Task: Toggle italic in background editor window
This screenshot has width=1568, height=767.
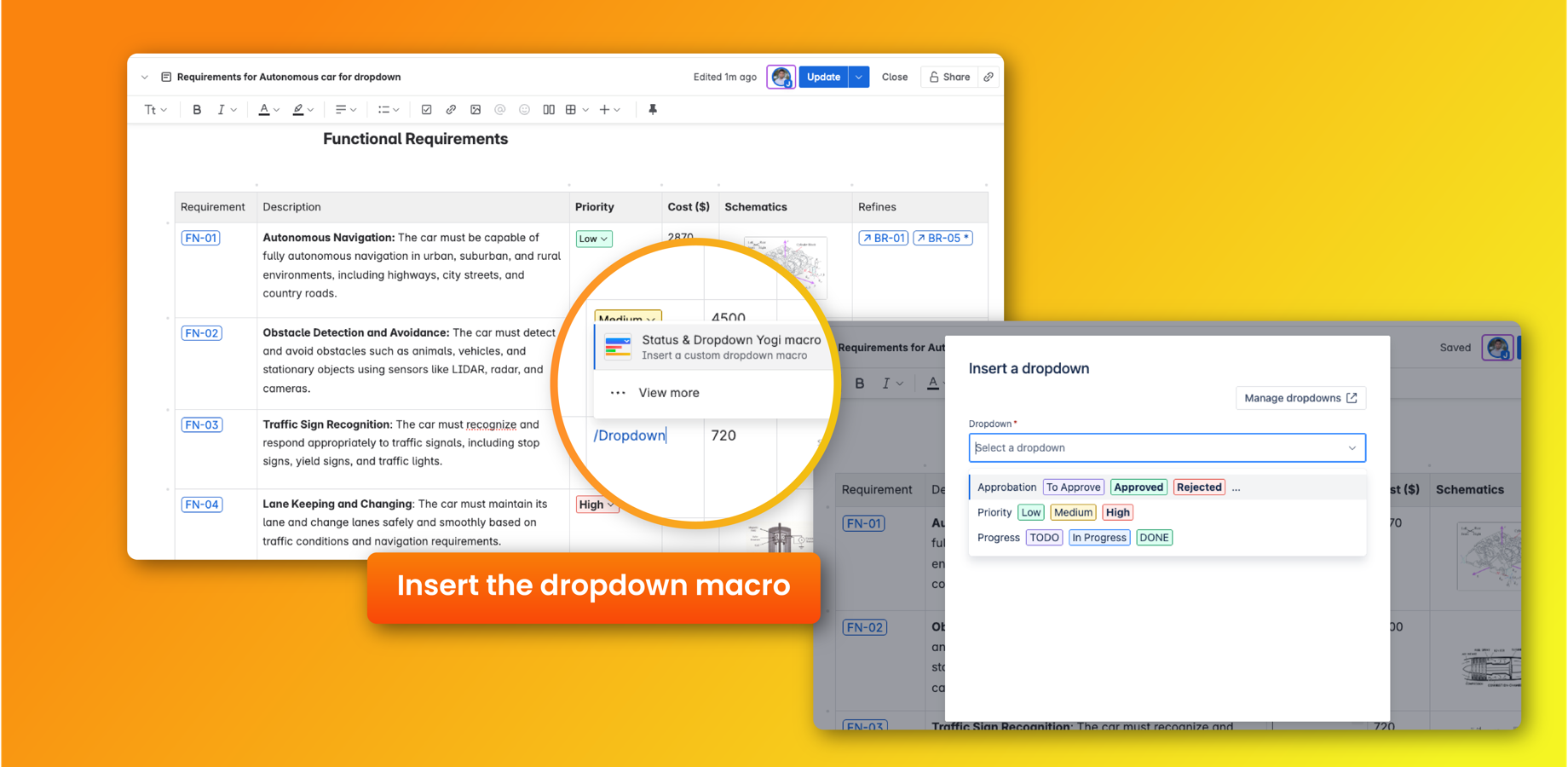Action: [886, 383]
